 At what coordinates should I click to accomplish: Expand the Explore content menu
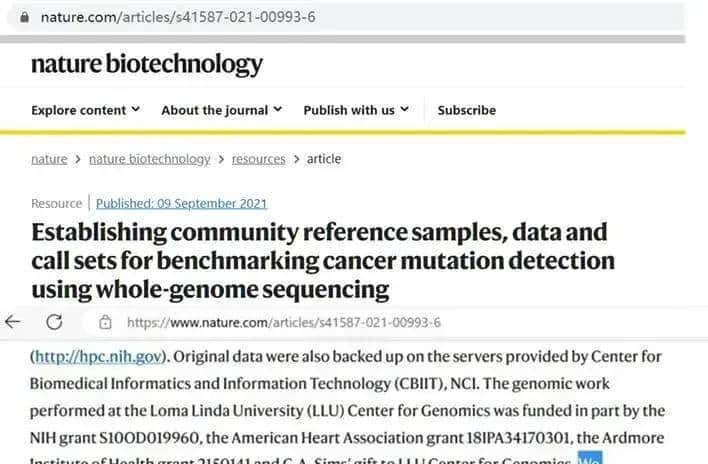[x=85, y=110]
